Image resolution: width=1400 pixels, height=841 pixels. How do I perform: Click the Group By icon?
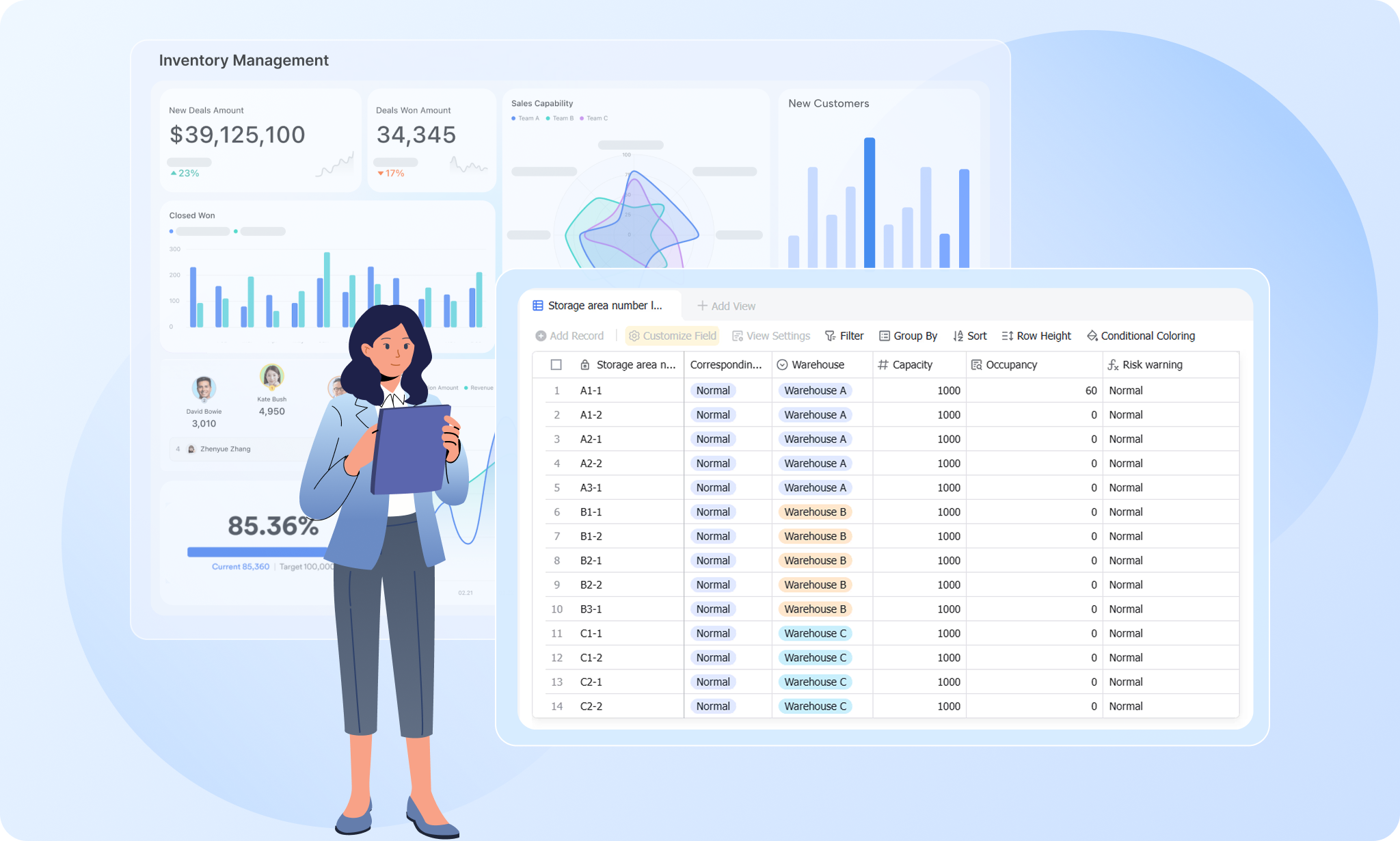tap(885, 336)
